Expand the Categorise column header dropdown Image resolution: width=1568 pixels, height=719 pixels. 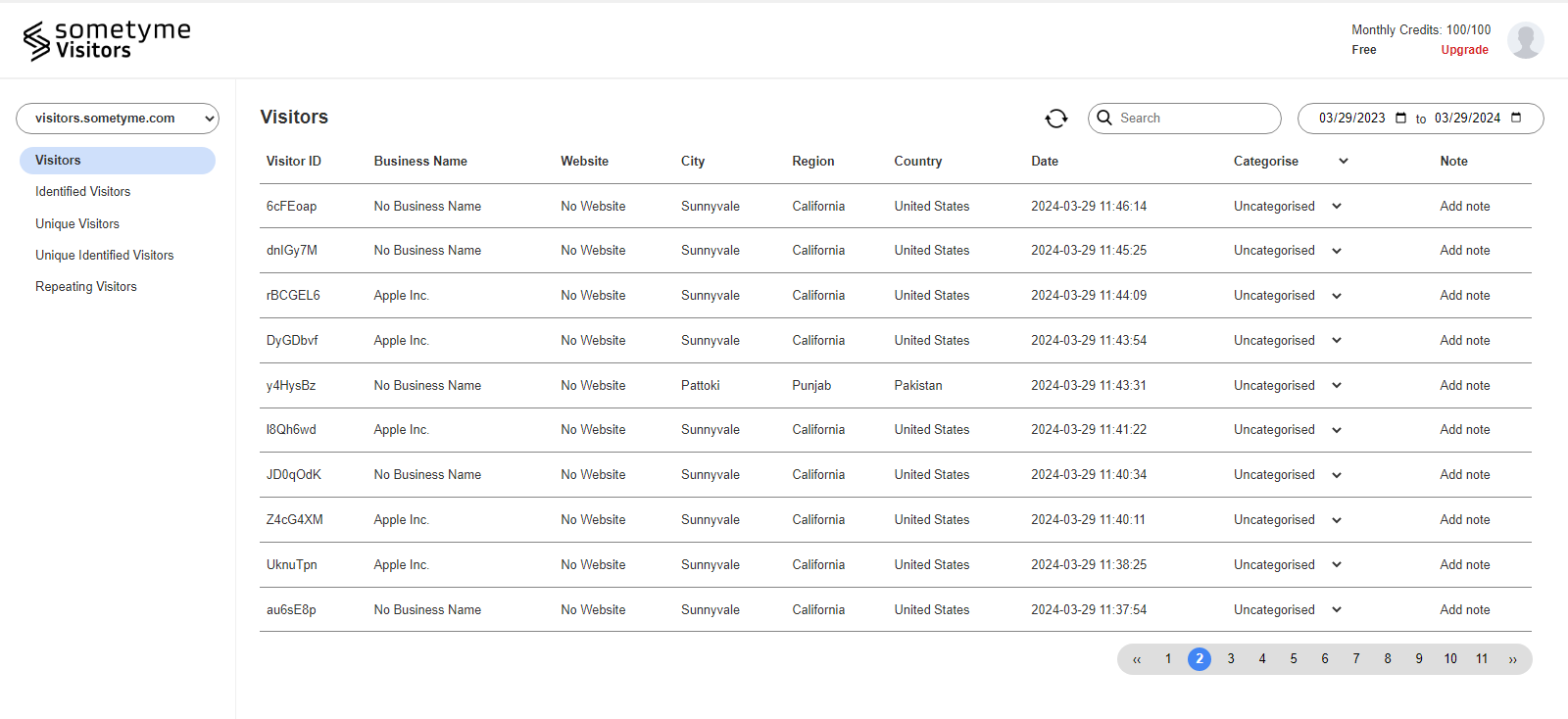(1344, 161)
